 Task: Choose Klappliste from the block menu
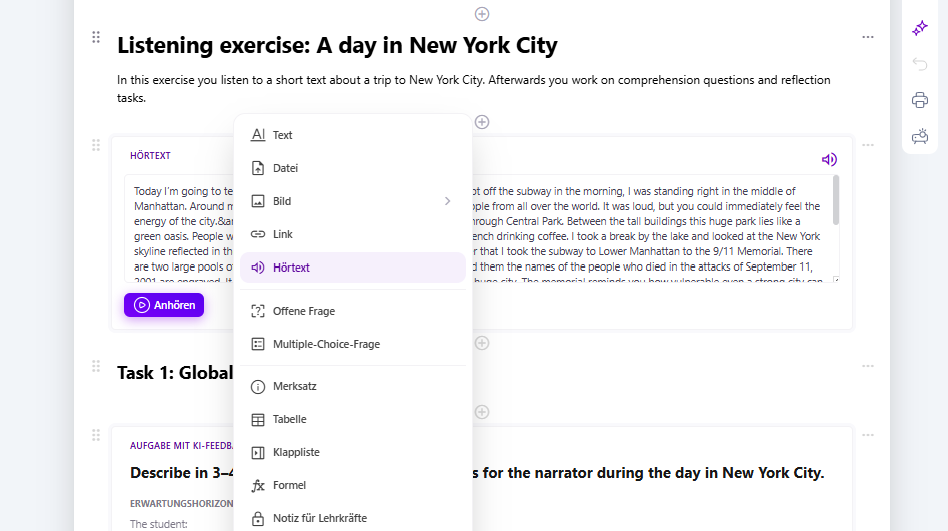296,452
